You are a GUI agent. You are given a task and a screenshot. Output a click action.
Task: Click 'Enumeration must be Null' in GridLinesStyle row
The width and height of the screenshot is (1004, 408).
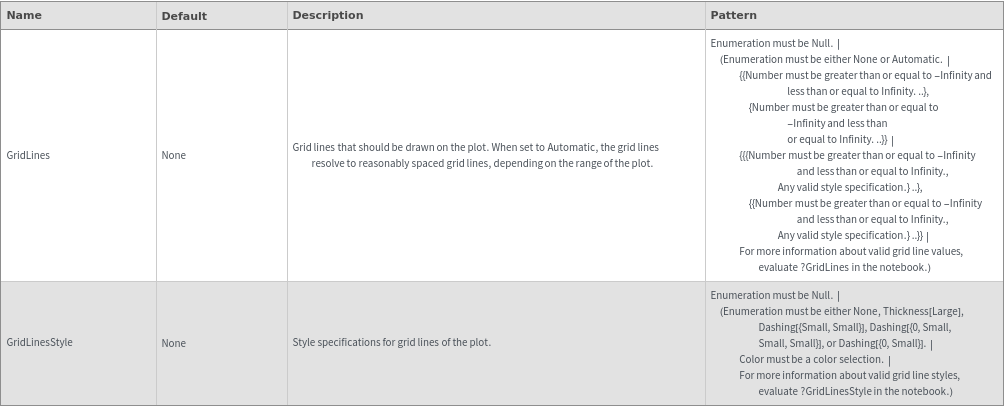click(x=771, y=295)
